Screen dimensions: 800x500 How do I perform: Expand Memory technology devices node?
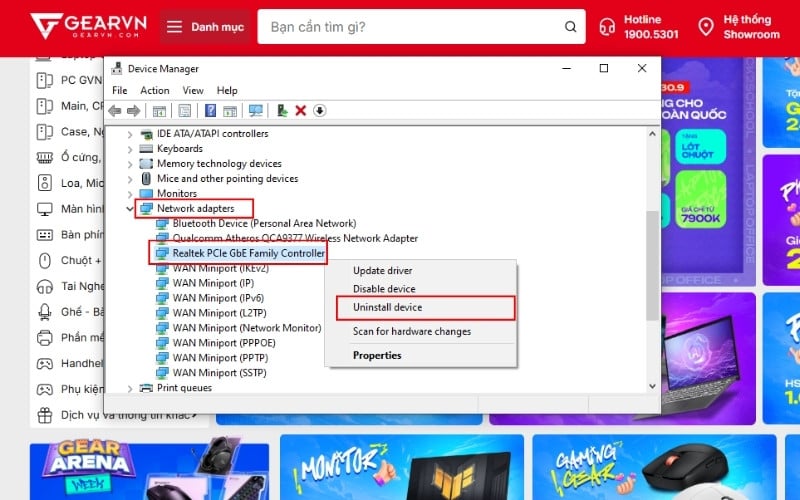(130, 164)
